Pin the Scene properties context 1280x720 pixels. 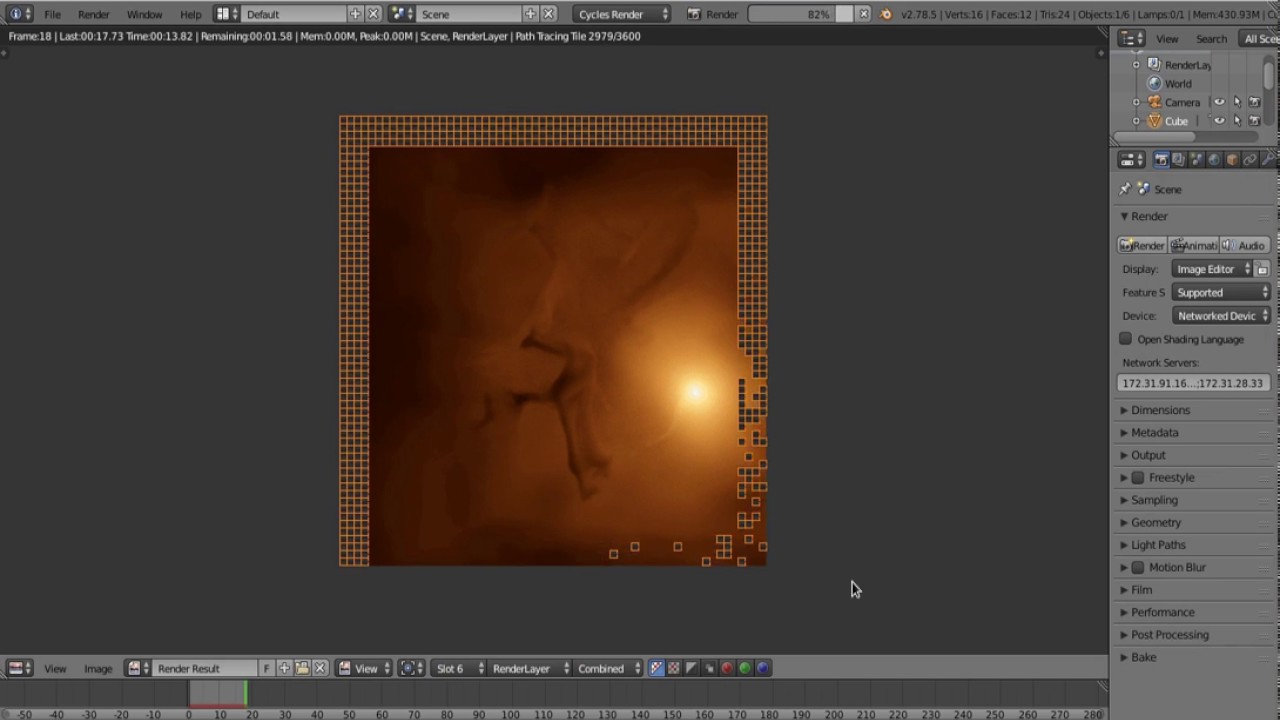(1125, 189)
